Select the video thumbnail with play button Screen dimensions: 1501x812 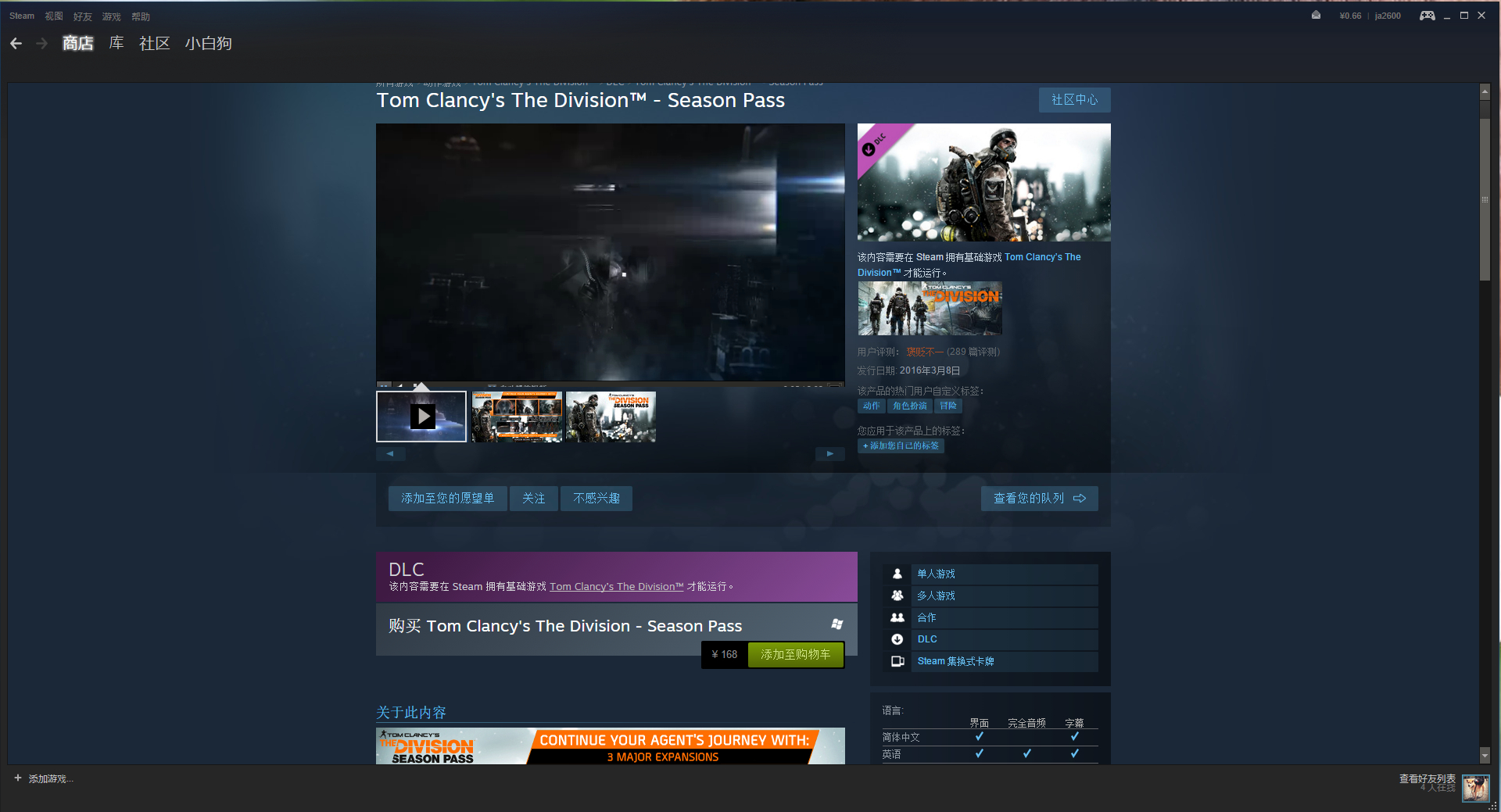click(421, 417)
